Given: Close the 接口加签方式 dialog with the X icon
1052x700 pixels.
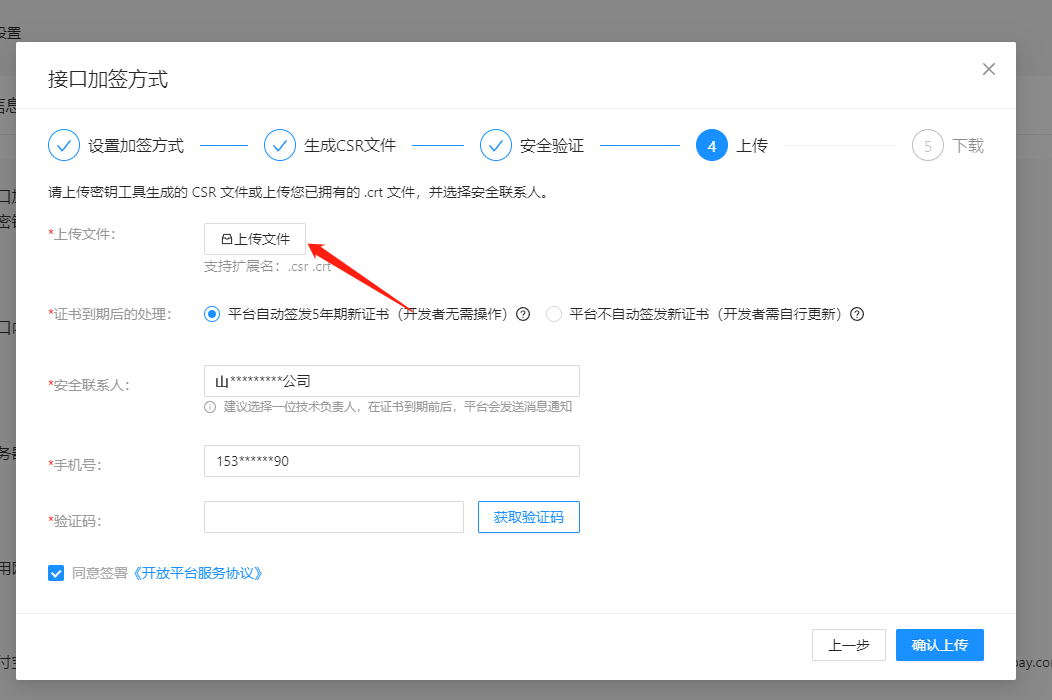Looking at the screenshot, I should pyautogui.click(x=988, y=69).
